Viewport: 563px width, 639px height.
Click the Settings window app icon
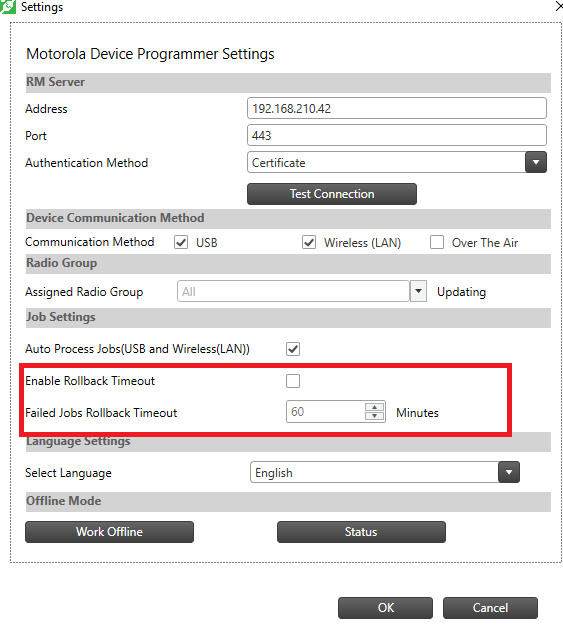[7, 7]
